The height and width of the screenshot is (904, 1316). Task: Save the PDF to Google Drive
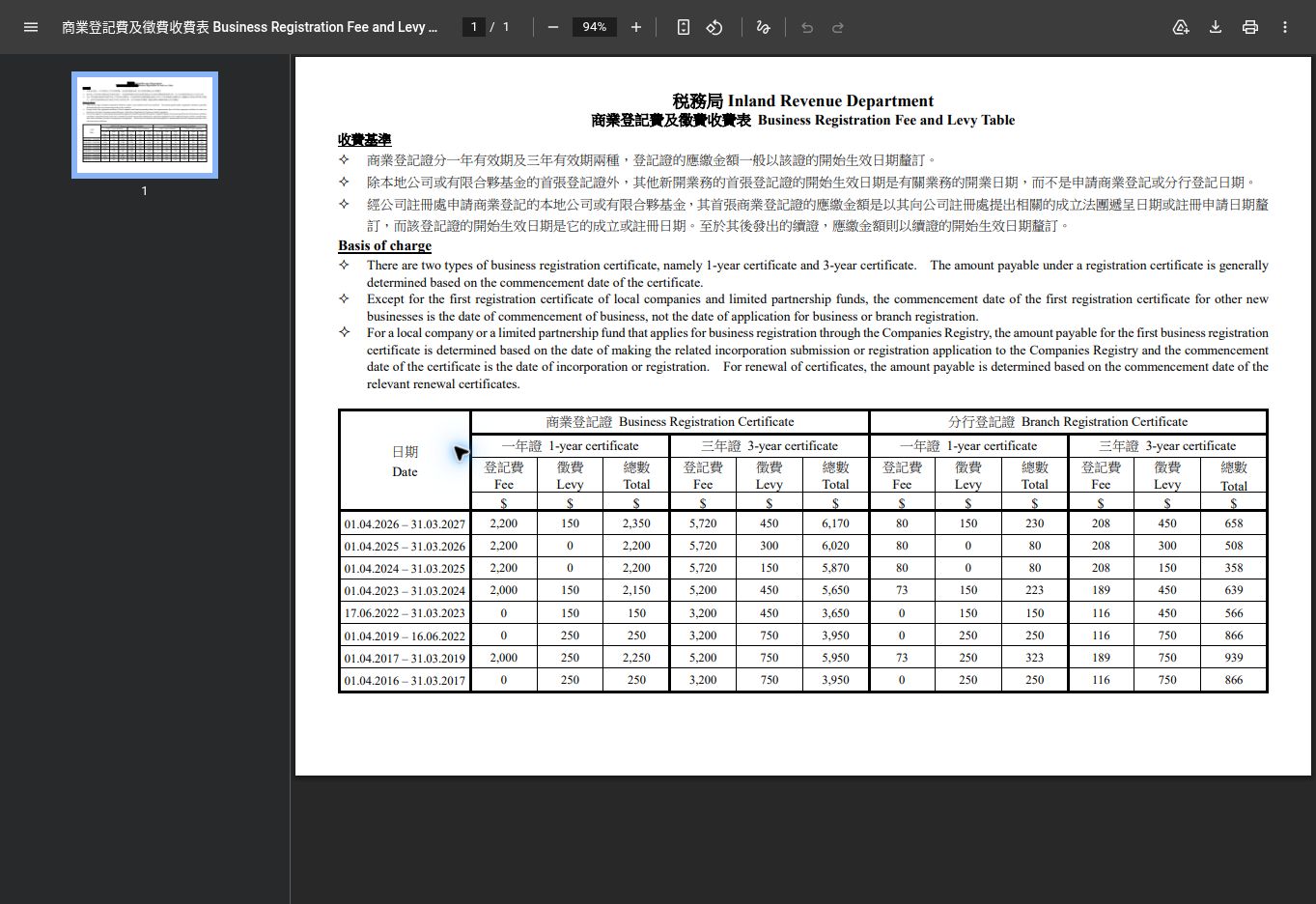tap(1181, 27)
